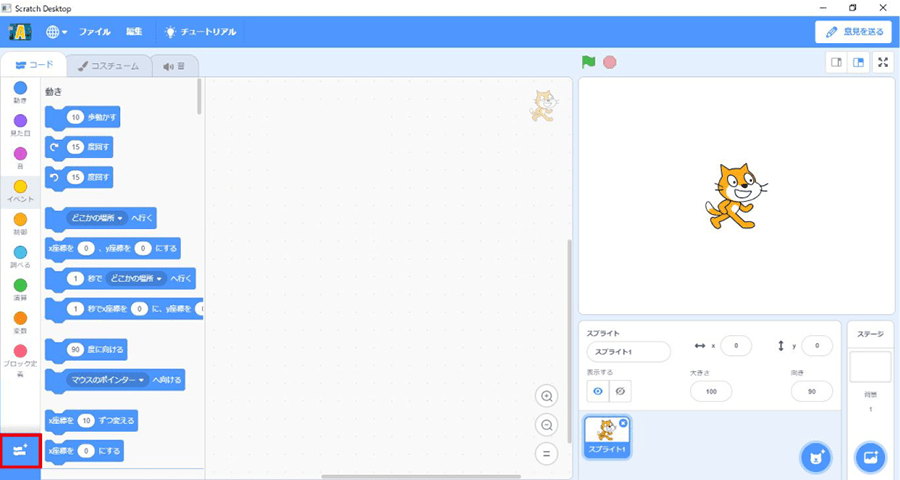This screenshot has width=900, height=480.
Task: Enter full screen stage mode
Action: tap(883, 63)
